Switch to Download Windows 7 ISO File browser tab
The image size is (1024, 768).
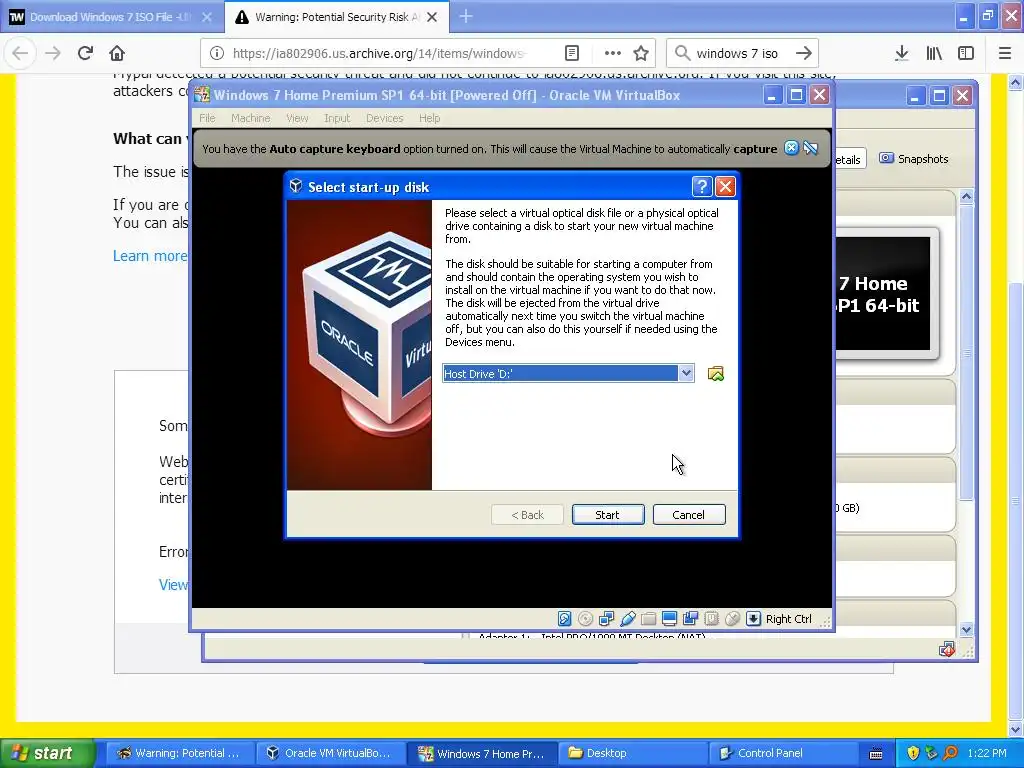point(110,17)
